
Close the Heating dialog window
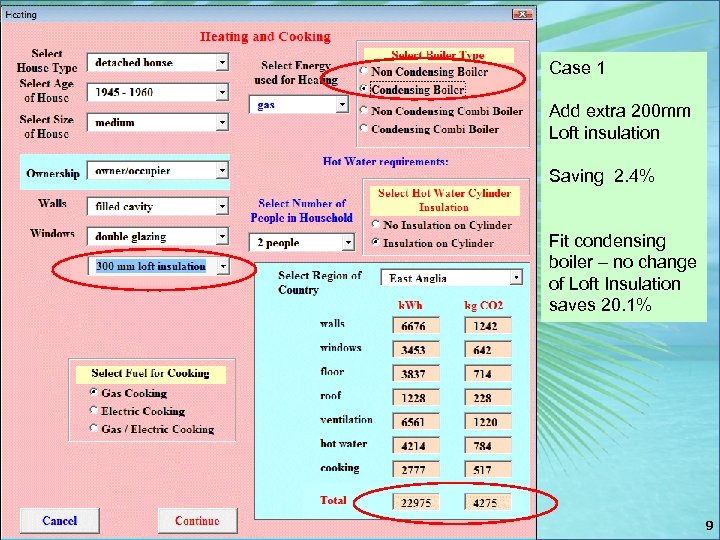tap(522, 14)
